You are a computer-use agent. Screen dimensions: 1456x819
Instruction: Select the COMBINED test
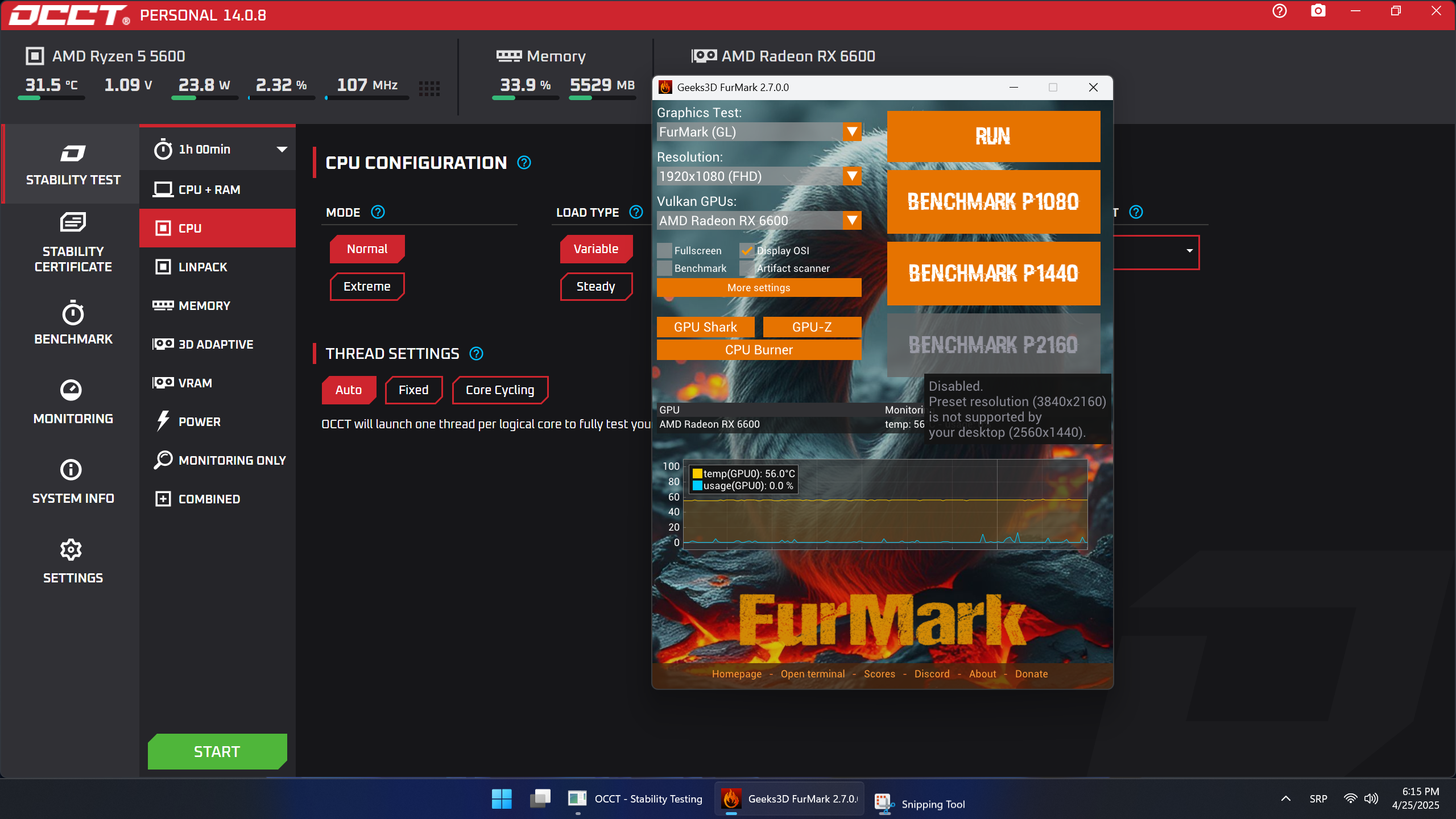pos(218,499)
